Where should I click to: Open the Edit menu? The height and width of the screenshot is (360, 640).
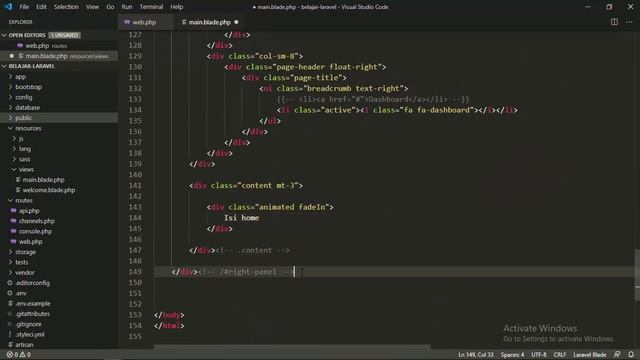[x=41, y=7]
